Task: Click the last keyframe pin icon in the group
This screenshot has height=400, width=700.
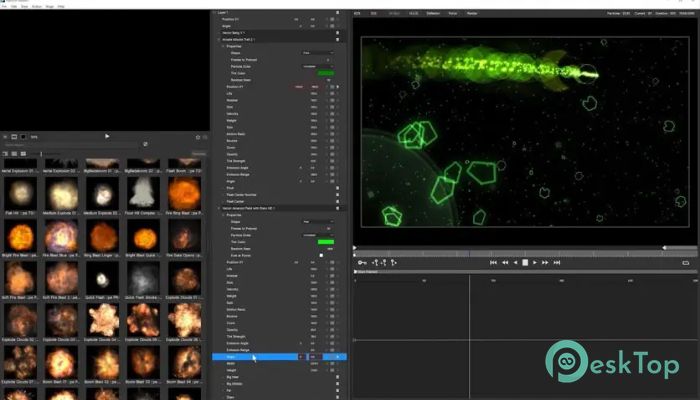Action: pyautogui.click(x=393, y=262)
